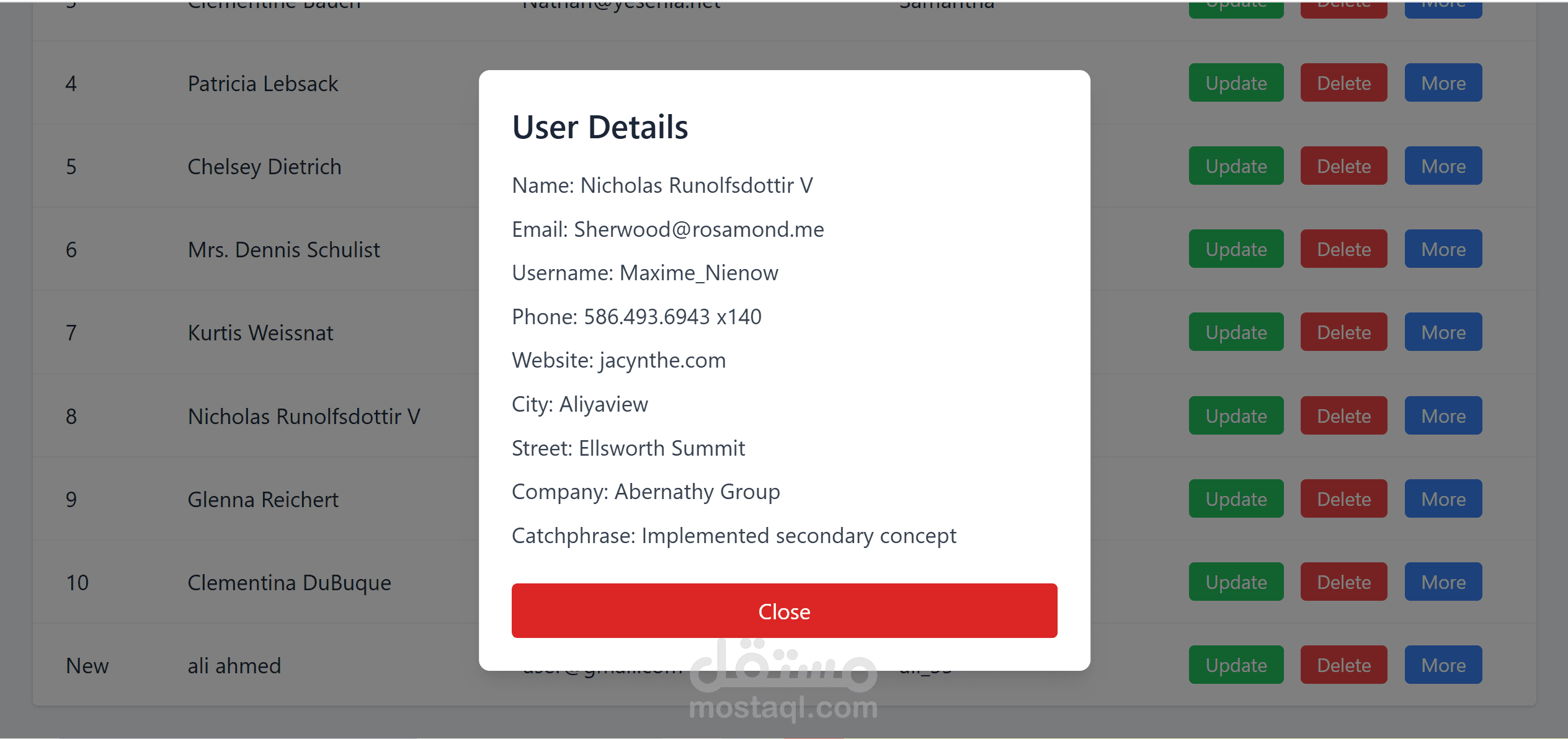Show more details for Clementina DuBuque
The width and height of the screenshot is (1568, 739).
(x=1443, y=582)
